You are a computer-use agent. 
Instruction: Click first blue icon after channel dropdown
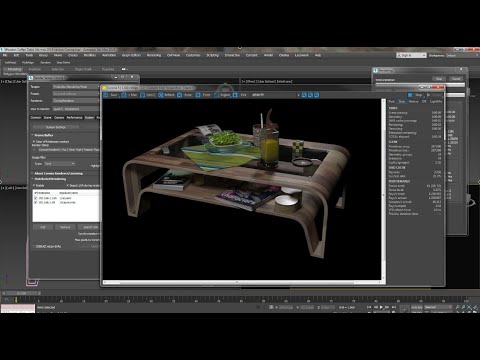pos(304,95)
